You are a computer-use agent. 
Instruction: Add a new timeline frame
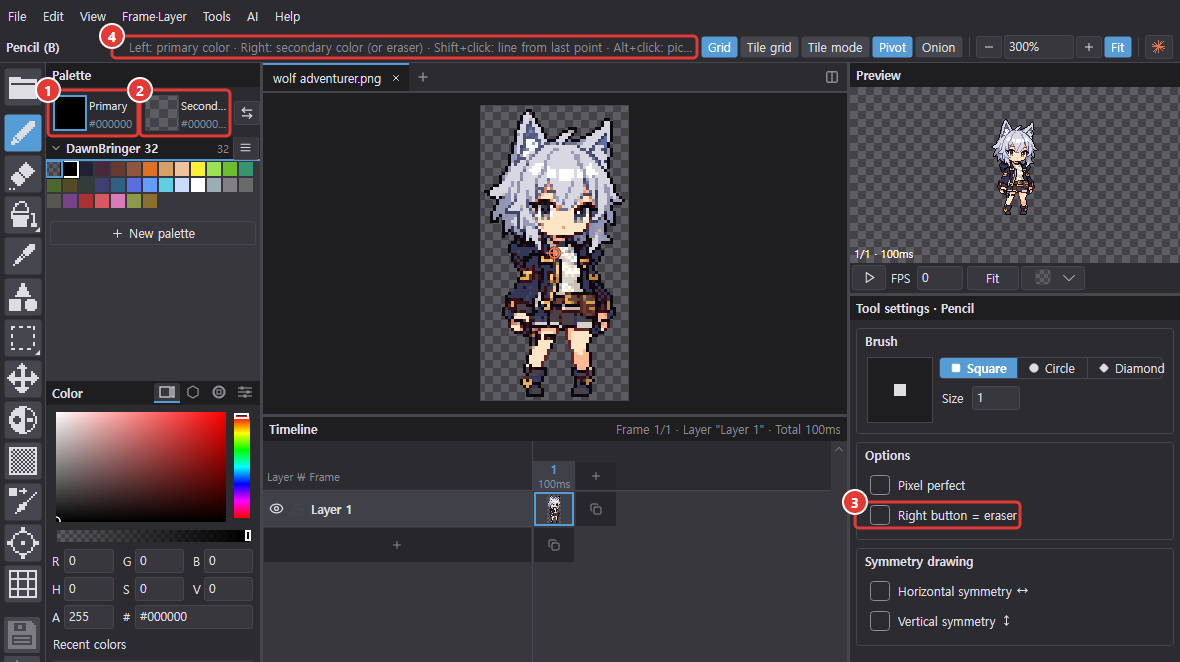596,475
